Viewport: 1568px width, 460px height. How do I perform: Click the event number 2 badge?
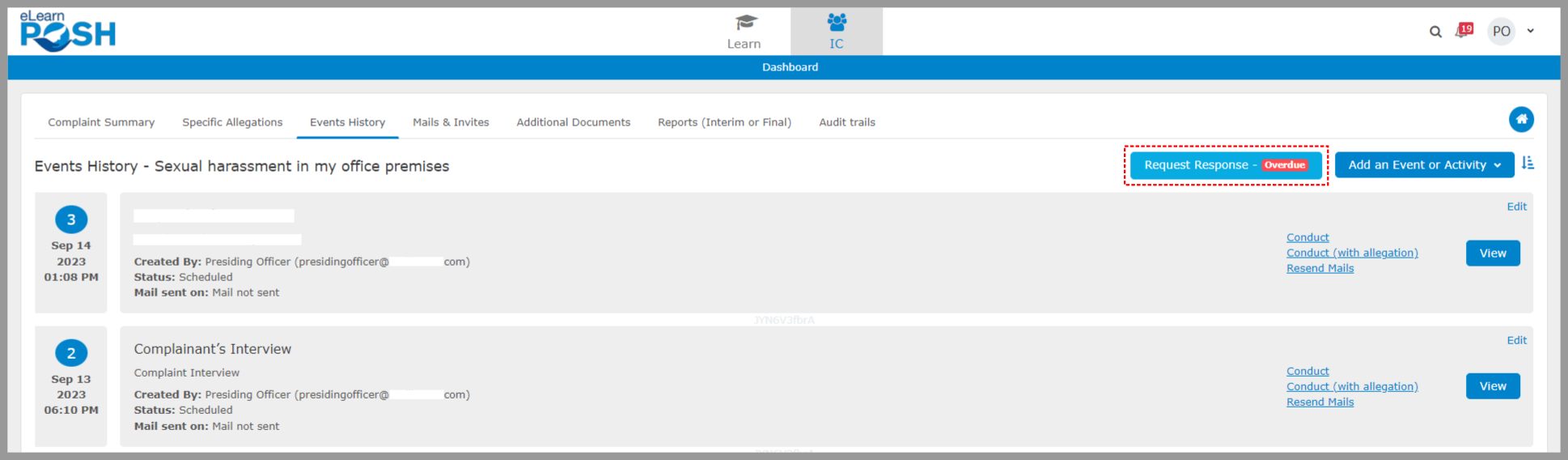71,353
